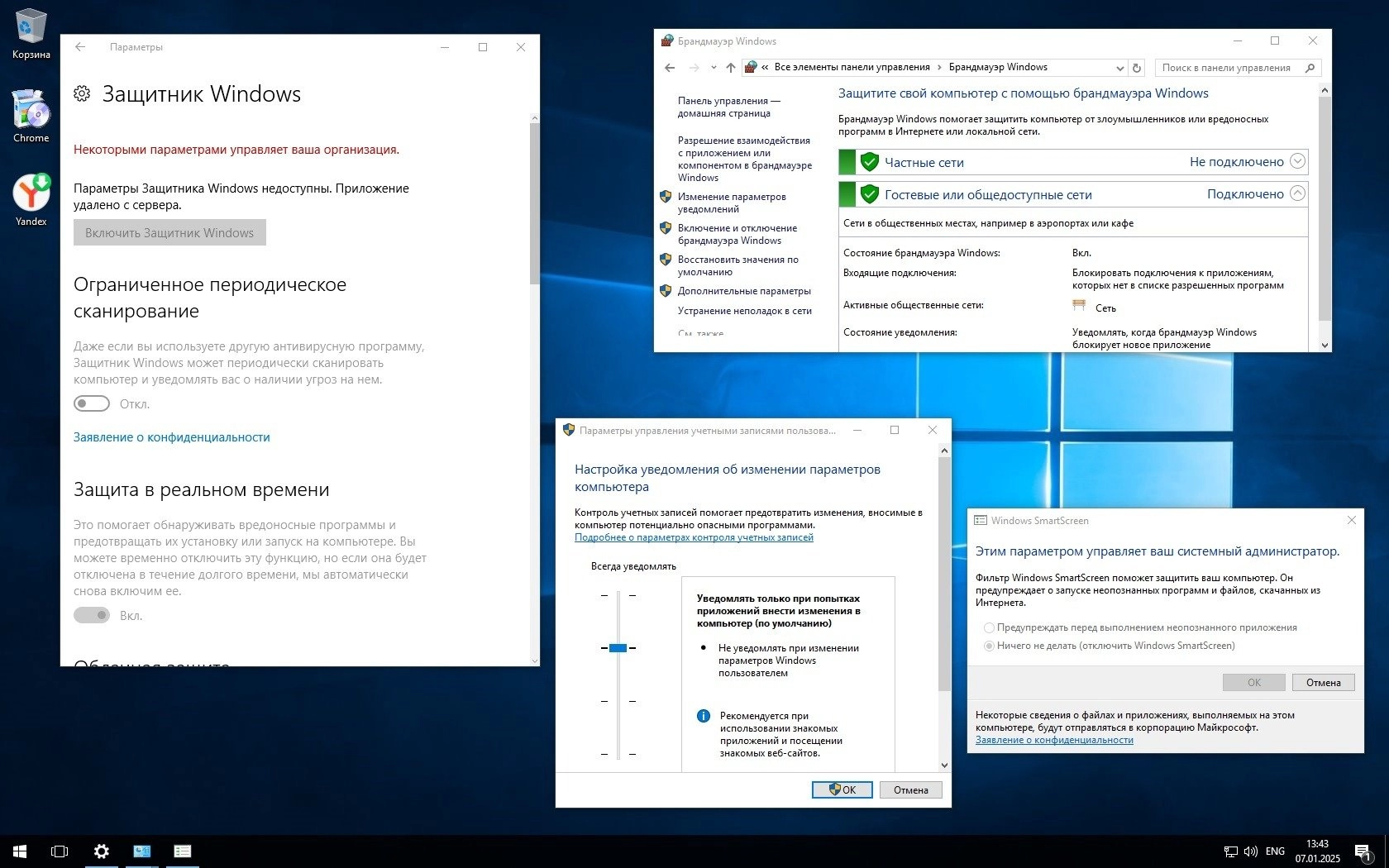Open the Yandex desktop icon
Image resolution: width=1389 pixels, height=868 pixels.
[31, 200]
